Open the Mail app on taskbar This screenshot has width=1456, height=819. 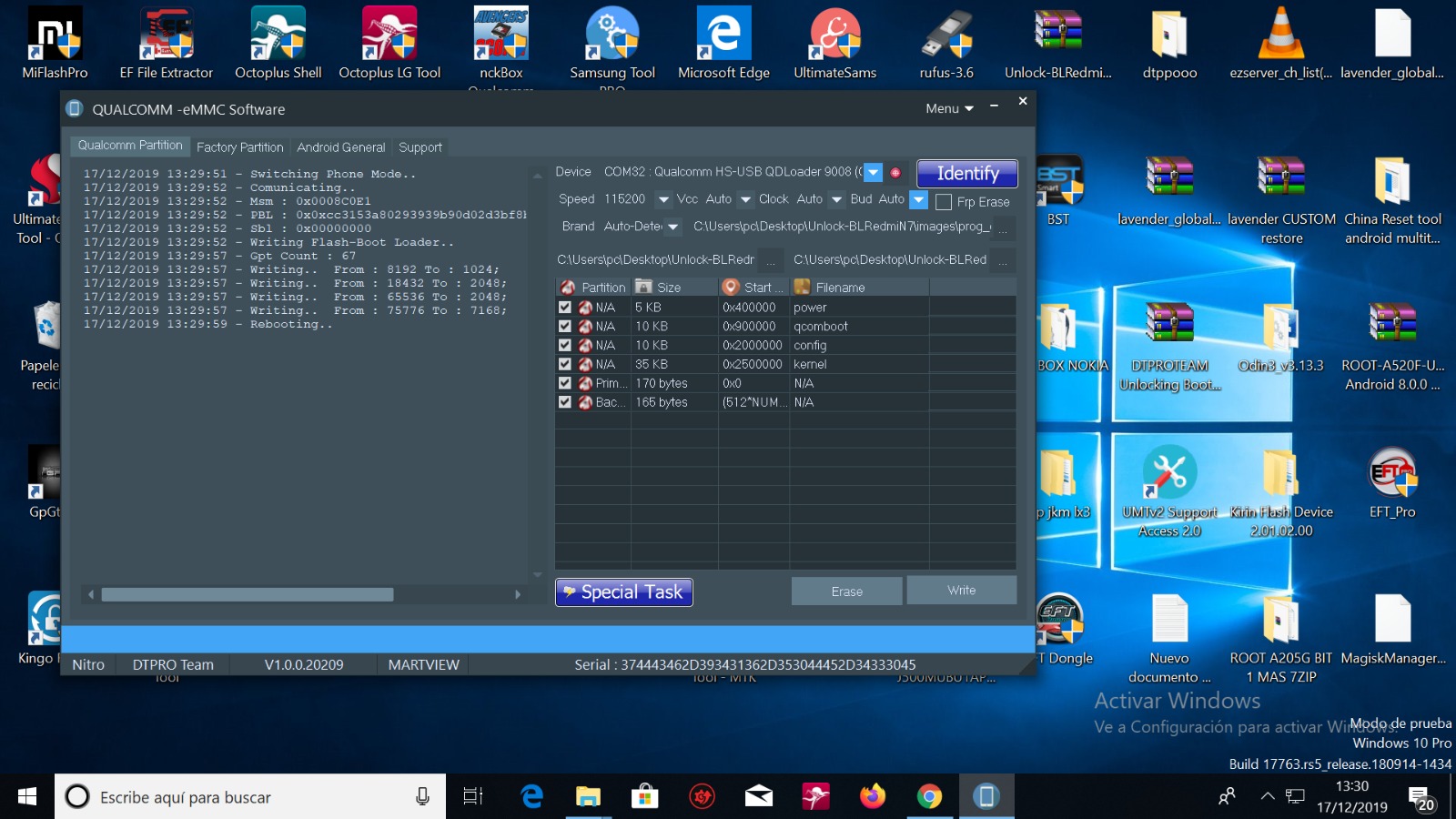coord(759,797)
